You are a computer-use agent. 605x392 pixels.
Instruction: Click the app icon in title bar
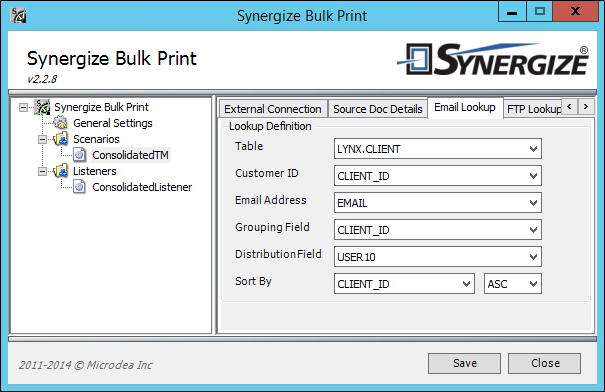pos(18,15)
